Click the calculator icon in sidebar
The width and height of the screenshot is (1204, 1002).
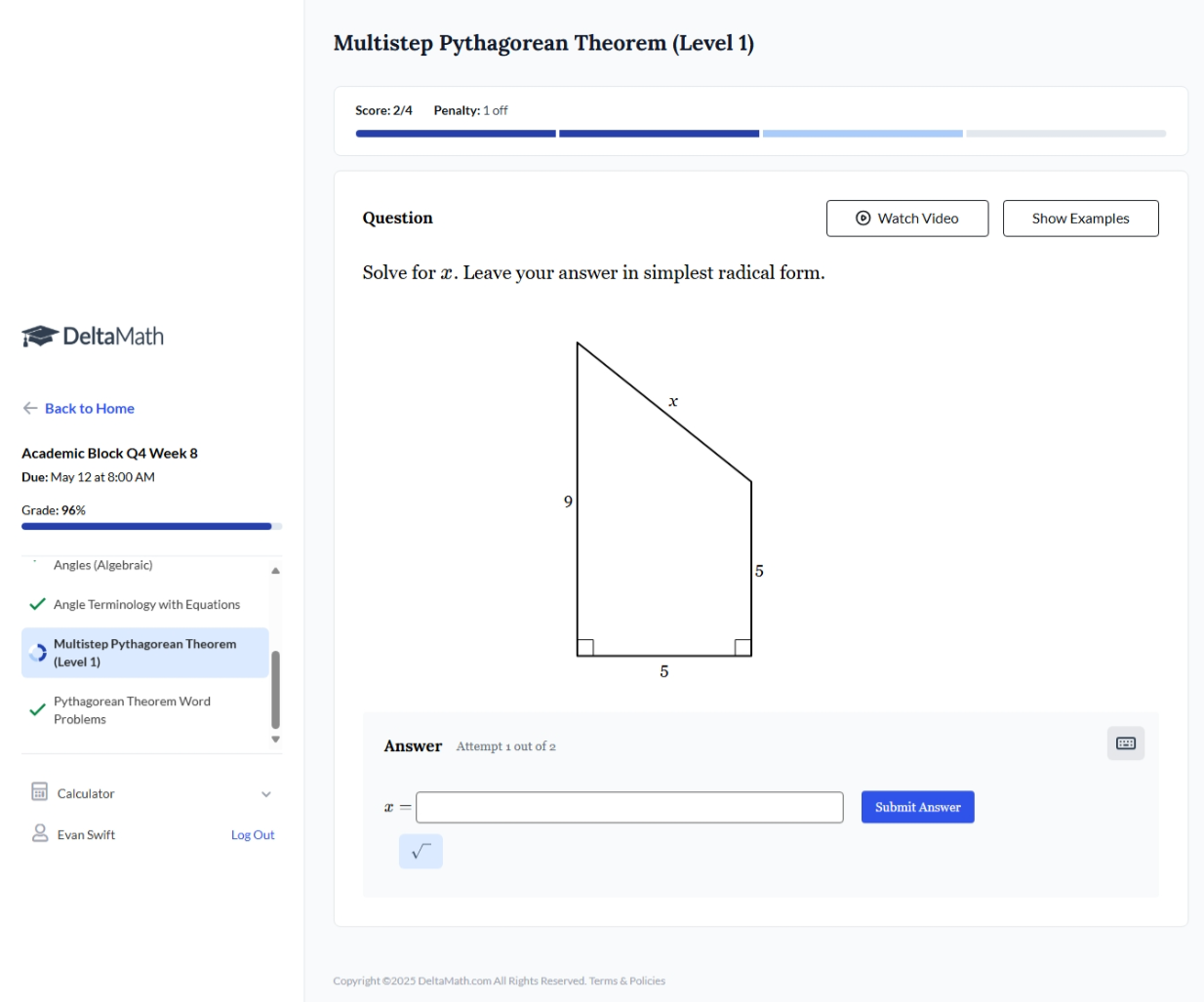coord(39,792)
